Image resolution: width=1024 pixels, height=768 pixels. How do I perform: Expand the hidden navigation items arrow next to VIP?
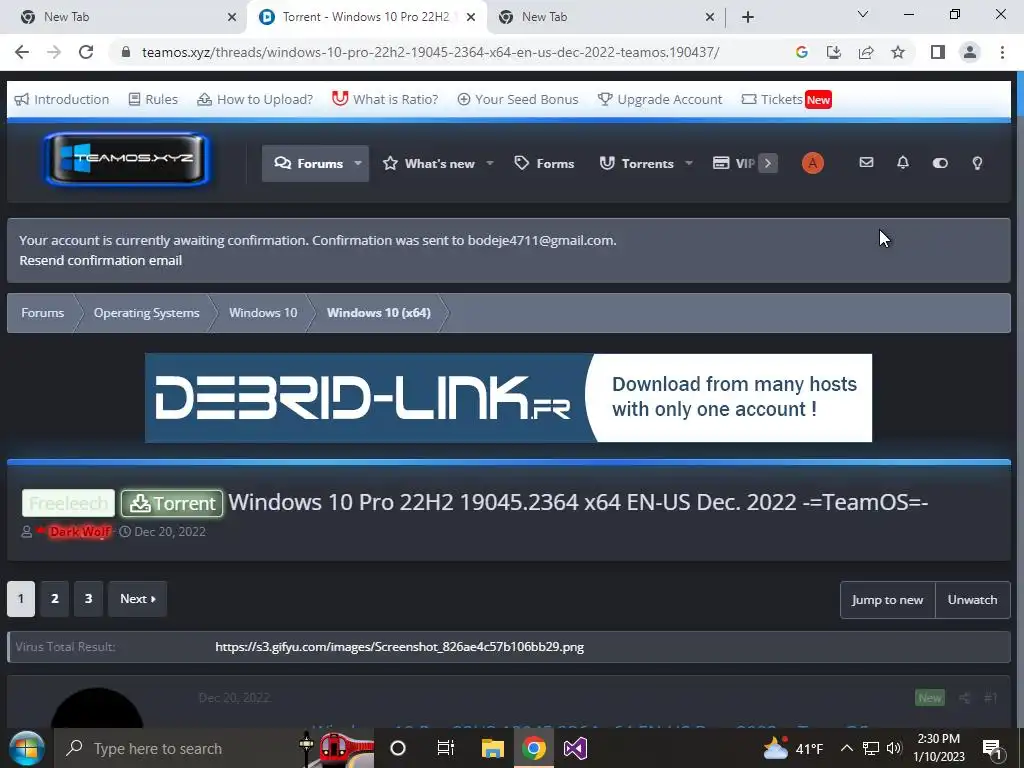[768, 163]
